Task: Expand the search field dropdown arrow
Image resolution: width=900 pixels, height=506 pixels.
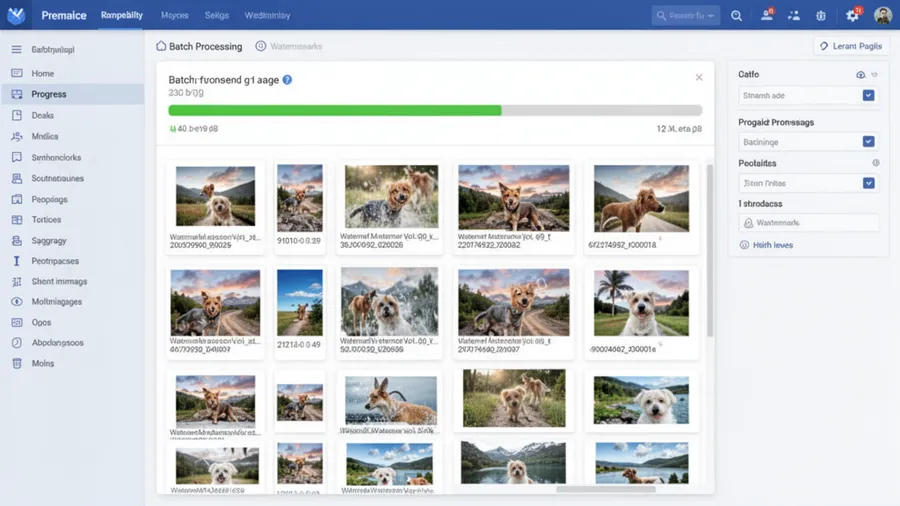Action: coord(711,16)
